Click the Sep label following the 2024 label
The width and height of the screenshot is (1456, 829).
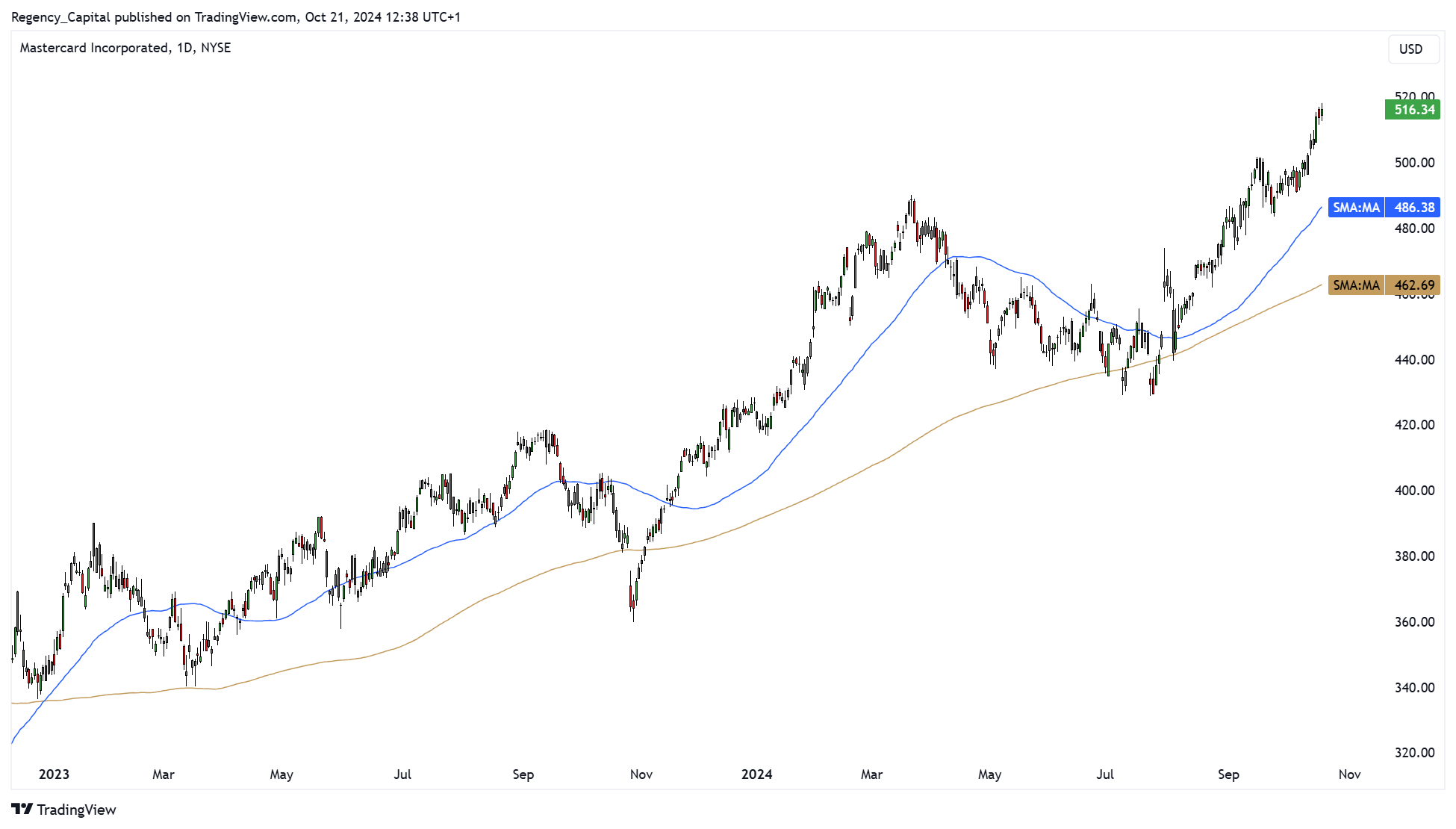pos(1228,774)
